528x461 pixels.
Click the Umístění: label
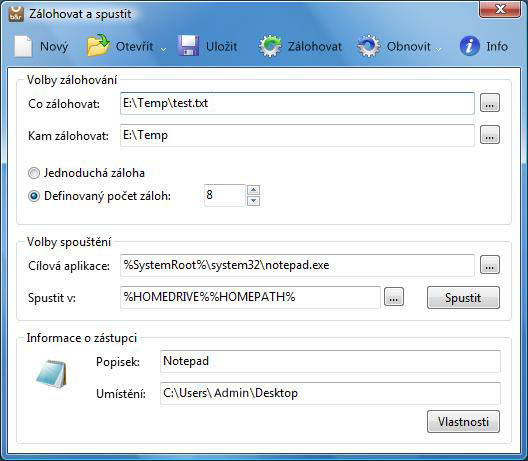(x=121, y=394)
